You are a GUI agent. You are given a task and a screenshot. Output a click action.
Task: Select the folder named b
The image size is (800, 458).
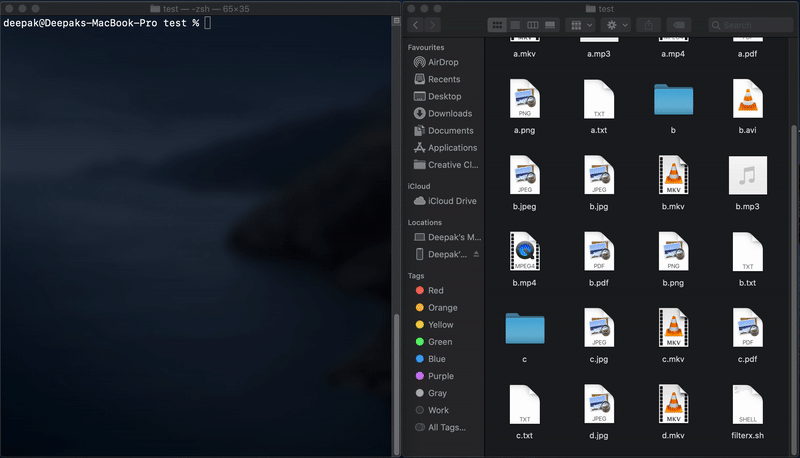tap(673, 99)
